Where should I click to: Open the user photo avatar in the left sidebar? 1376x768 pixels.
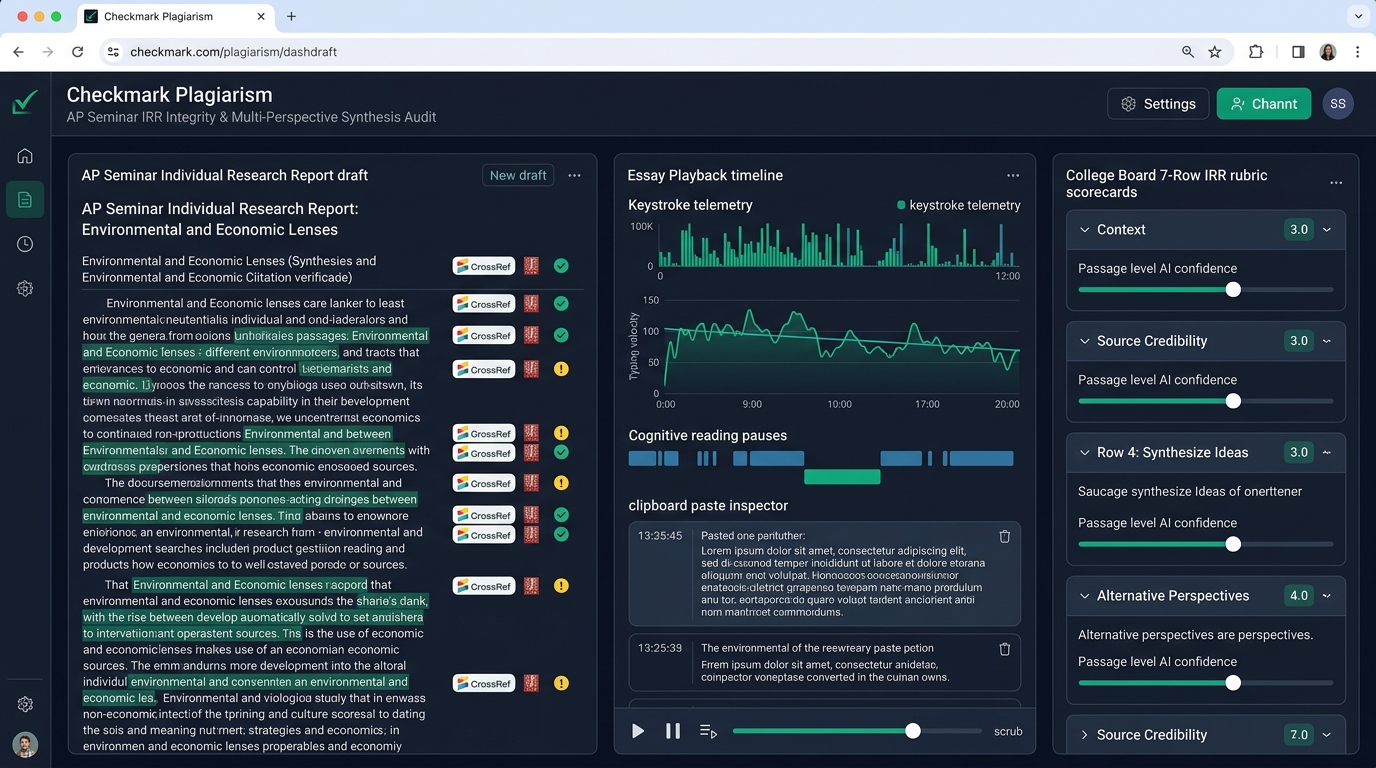pos(25,744)
